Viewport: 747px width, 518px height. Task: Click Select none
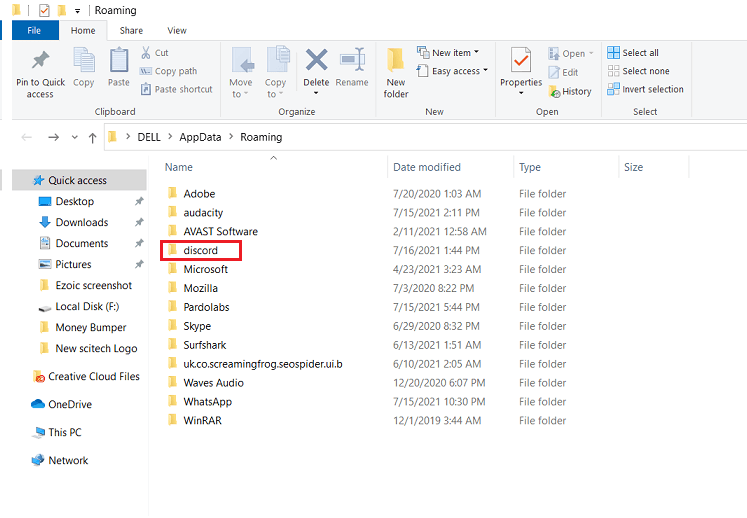[638, 71]
